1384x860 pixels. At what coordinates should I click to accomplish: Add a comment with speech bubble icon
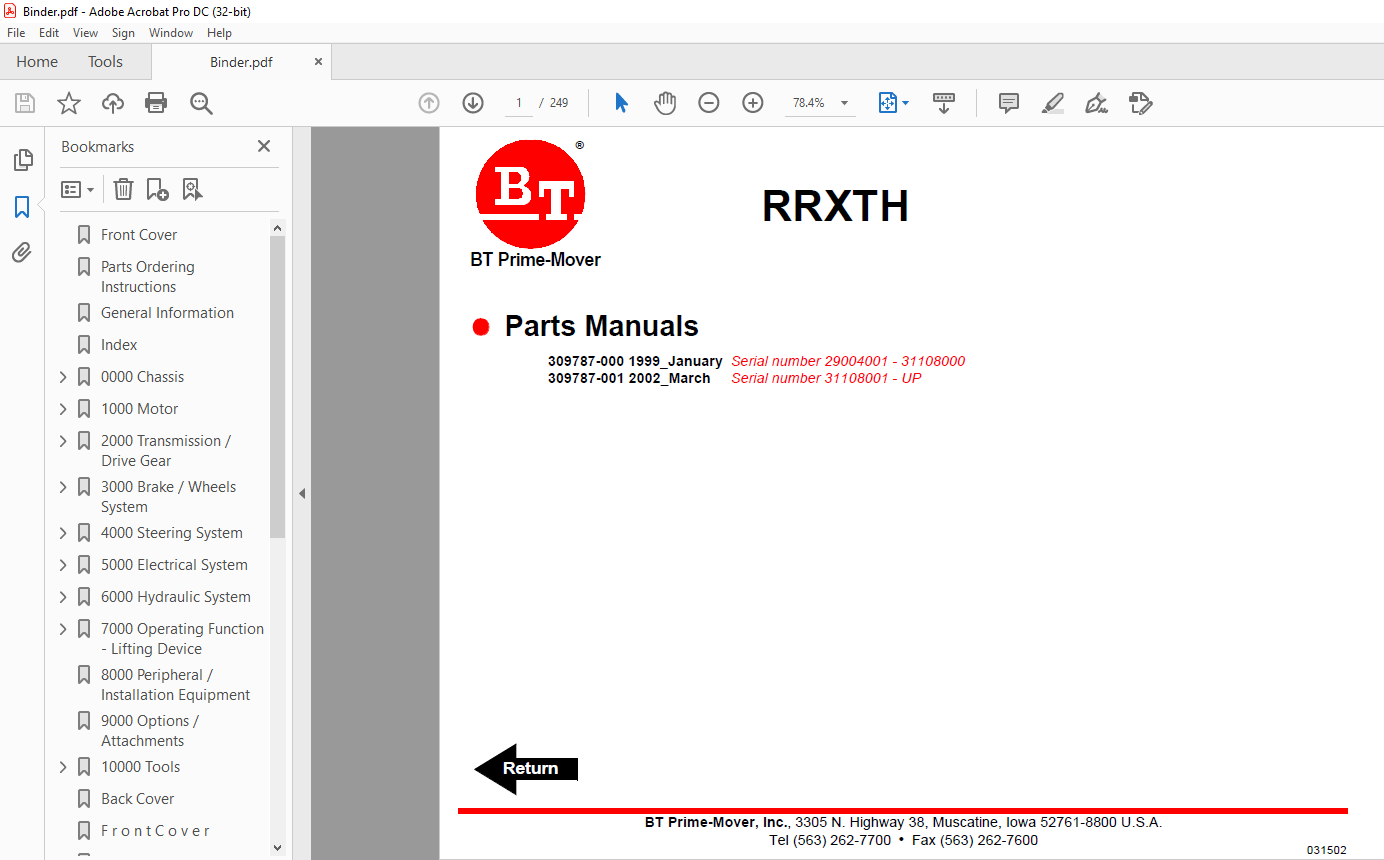(1009, 103)
